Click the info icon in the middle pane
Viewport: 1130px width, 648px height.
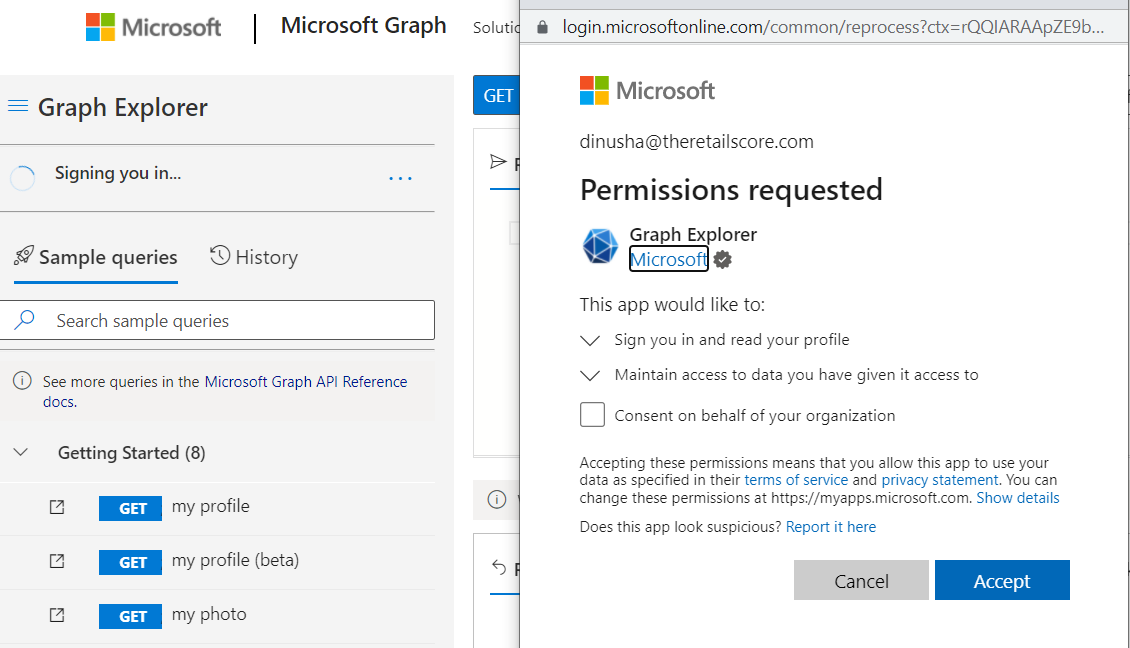pyautogui.click(x=497, y=499)
